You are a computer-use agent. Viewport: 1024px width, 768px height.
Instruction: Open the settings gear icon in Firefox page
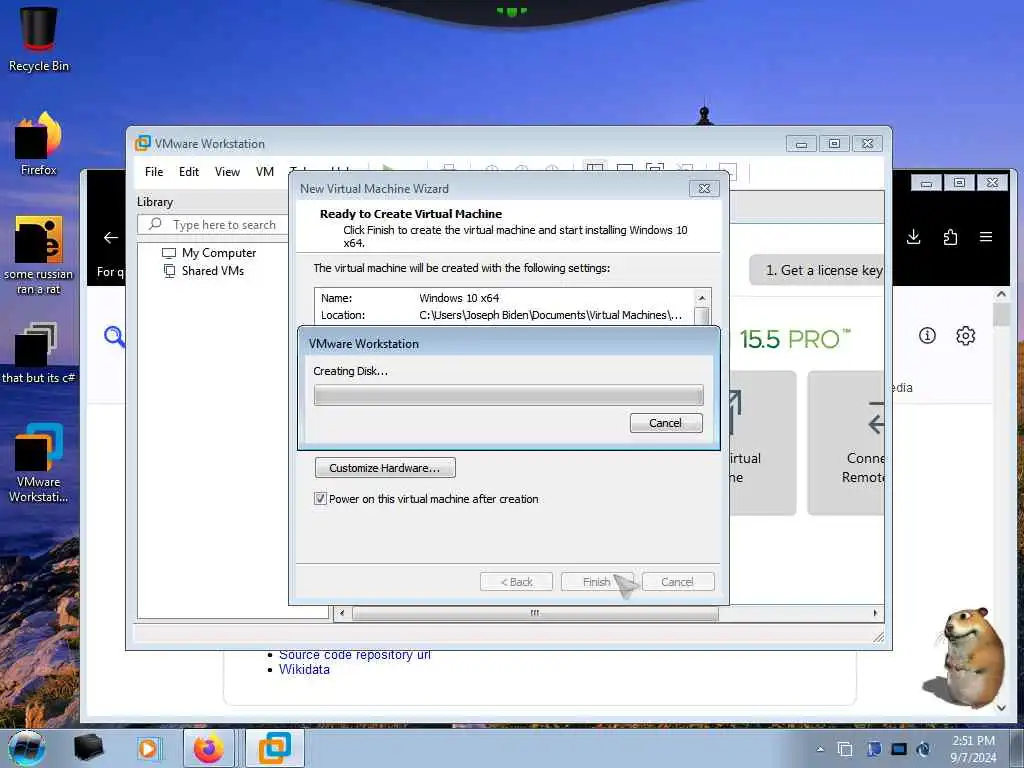pos(965,336)
